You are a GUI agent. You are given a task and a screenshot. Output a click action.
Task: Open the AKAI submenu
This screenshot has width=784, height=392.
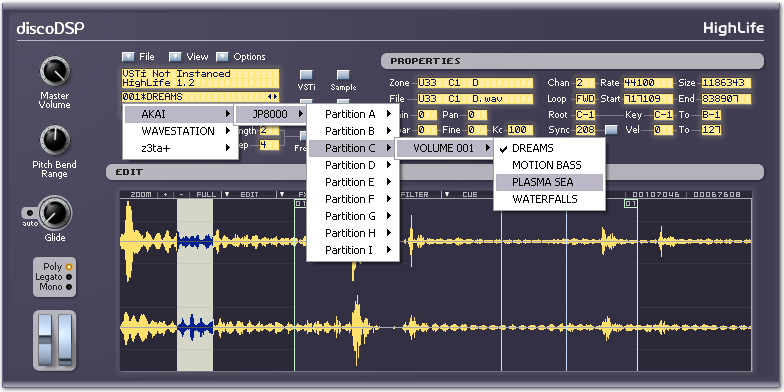180,114
